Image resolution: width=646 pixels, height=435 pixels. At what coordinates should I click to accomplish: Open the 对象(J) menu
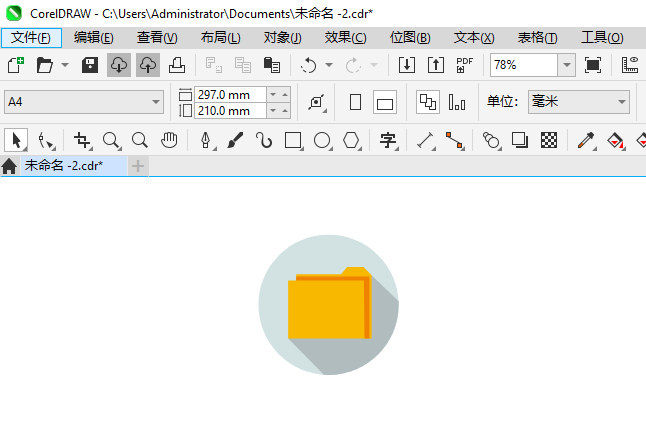point(283,38)
